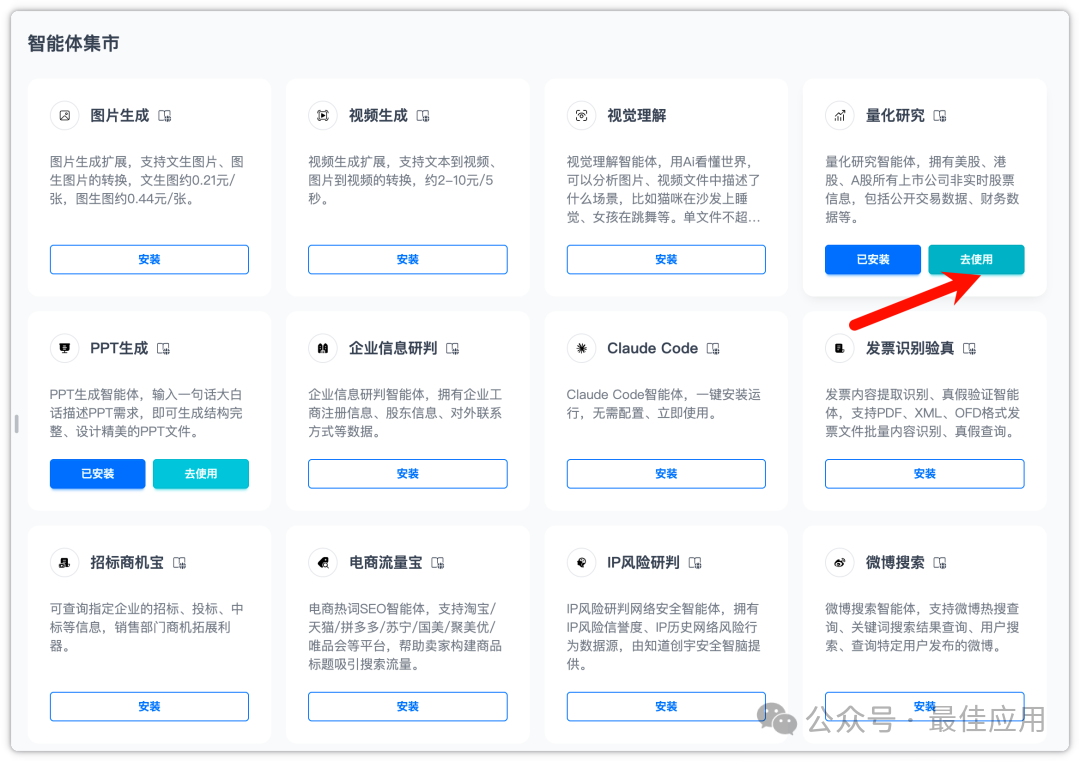Viewport: 1080px width, 762px height.
Task: Select the 招标商机宝 agent icon
Action: (64, 562)
